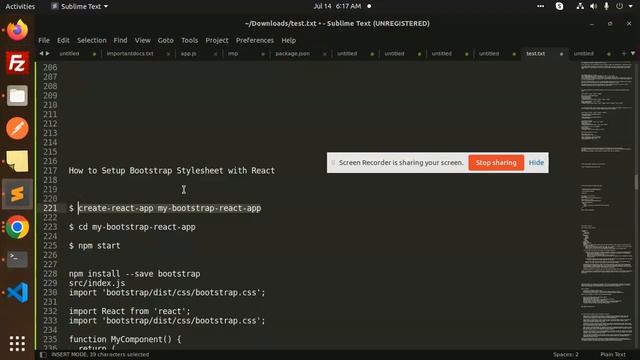Grab the sharing notice drag handle

coord(333,162)
